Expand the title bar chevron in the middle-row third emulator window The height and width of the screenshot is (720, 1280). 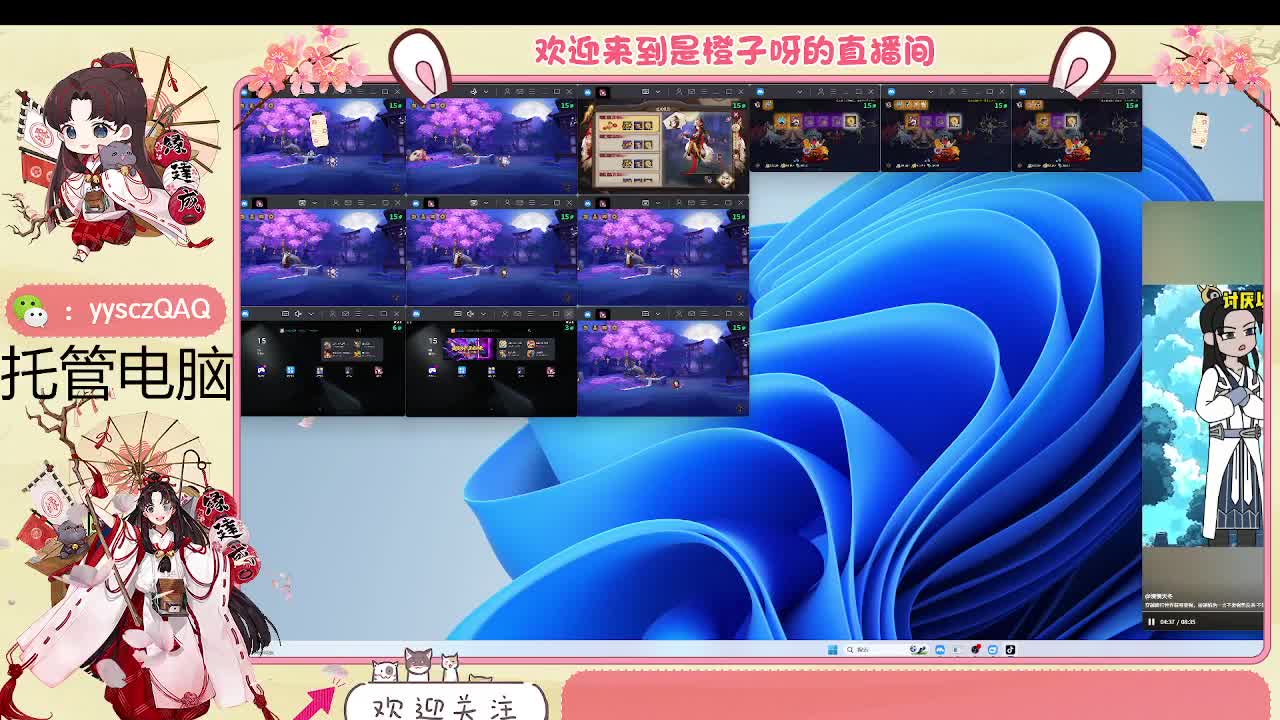pos(658,202)
